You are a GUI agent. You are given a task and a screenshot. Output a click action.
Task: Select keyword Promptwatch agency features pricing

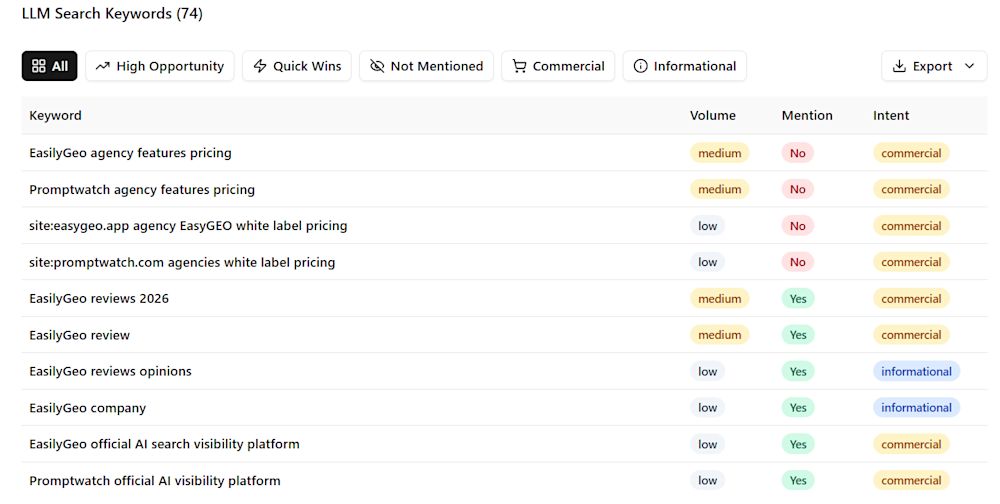(142, 189)
